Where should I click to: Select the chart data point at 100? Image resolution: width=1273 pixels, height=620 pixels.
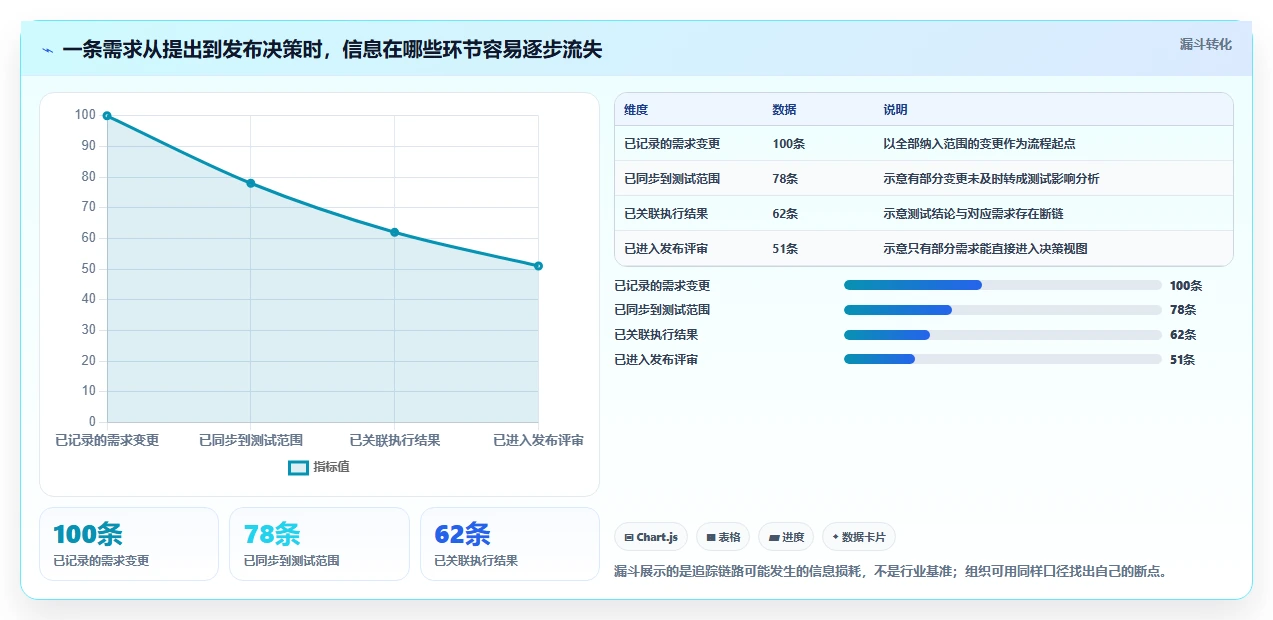107,116
